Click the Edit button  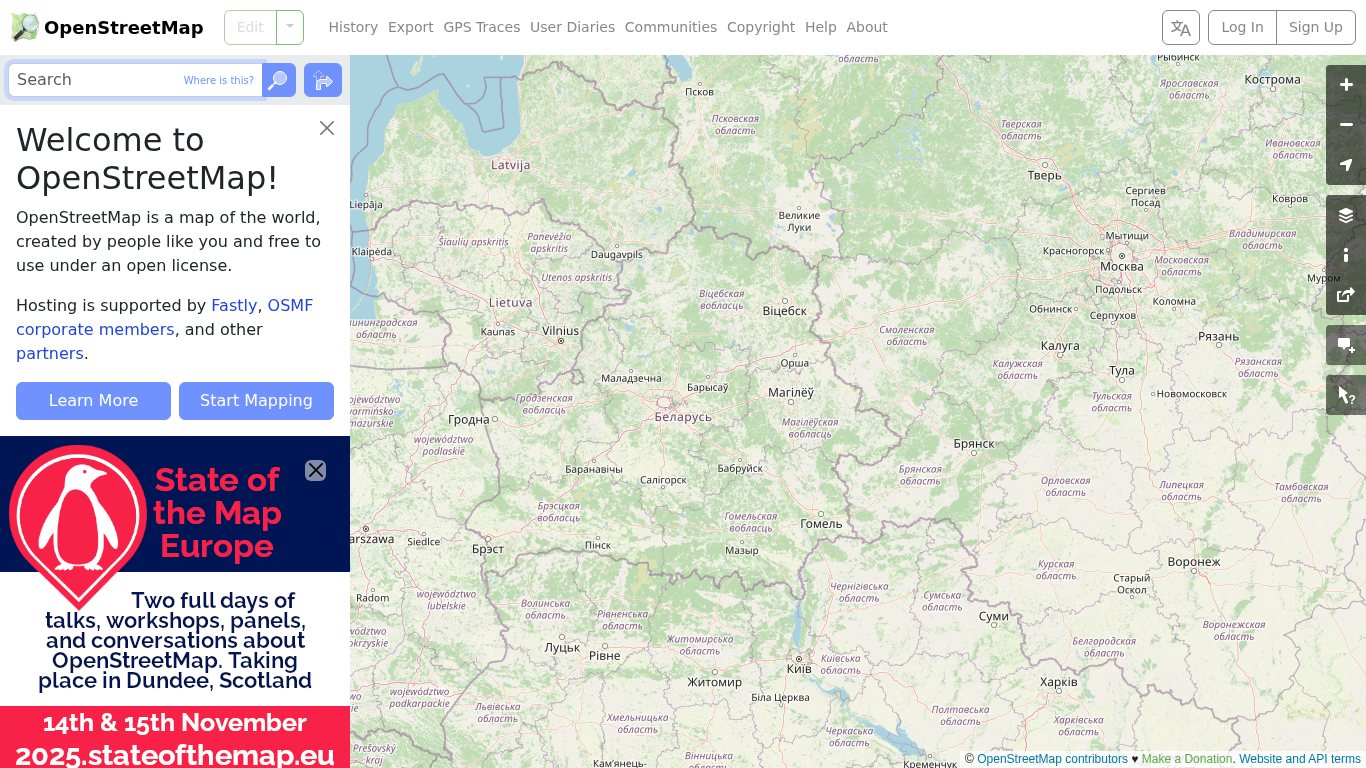coord(250,27)
